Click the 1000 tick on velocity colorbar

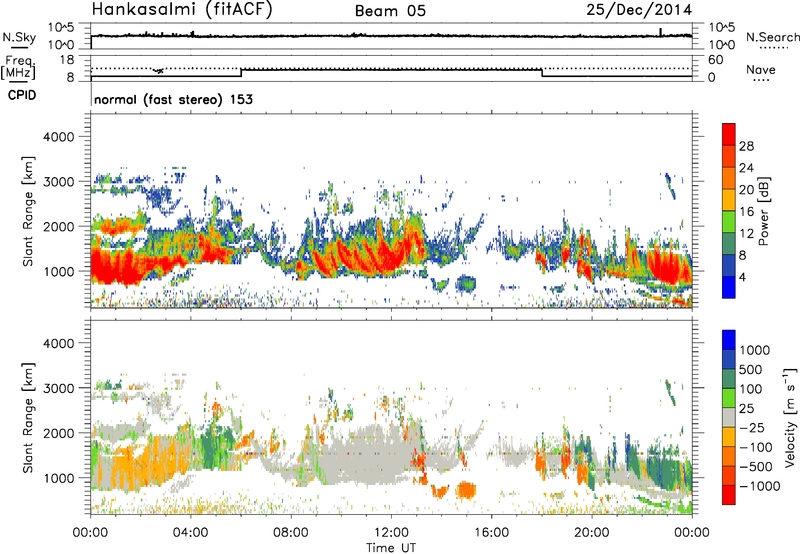754,350
